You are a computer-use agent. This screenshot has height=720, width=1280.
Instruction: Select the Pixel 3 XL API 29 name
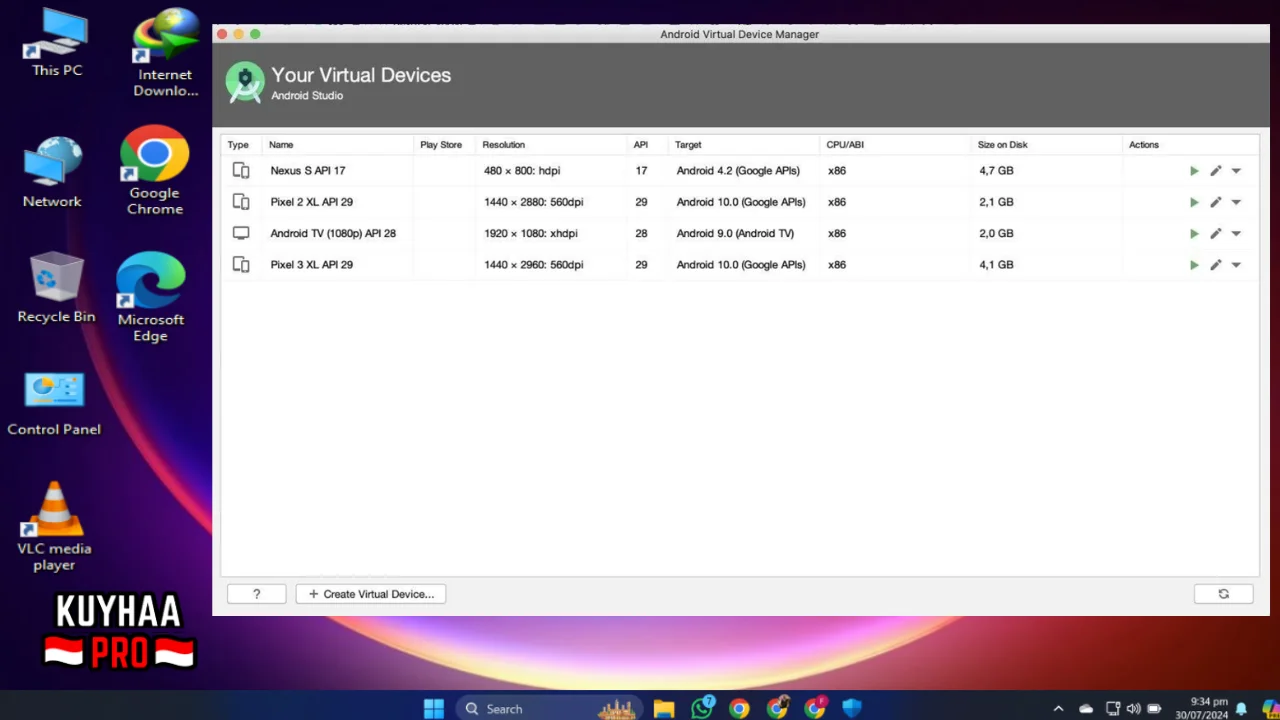[312, 265]
